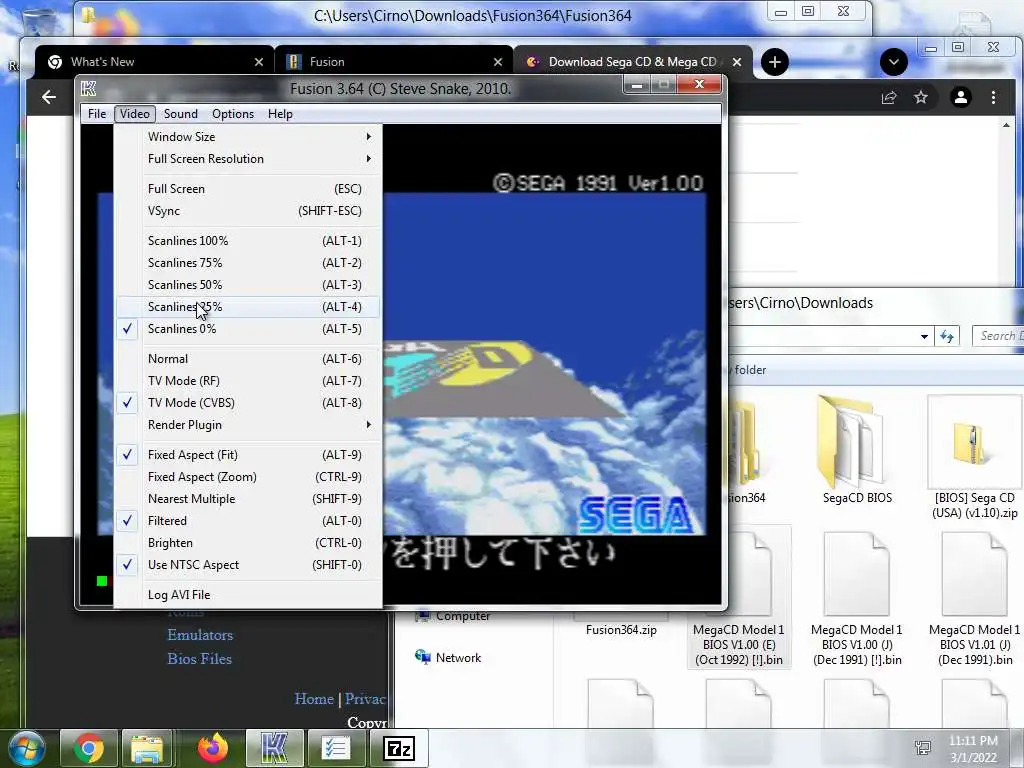The height and width of the screenshot is (768, 1024).
Task: Select Scanlines 75% menu item
Action: pos(248,263)
